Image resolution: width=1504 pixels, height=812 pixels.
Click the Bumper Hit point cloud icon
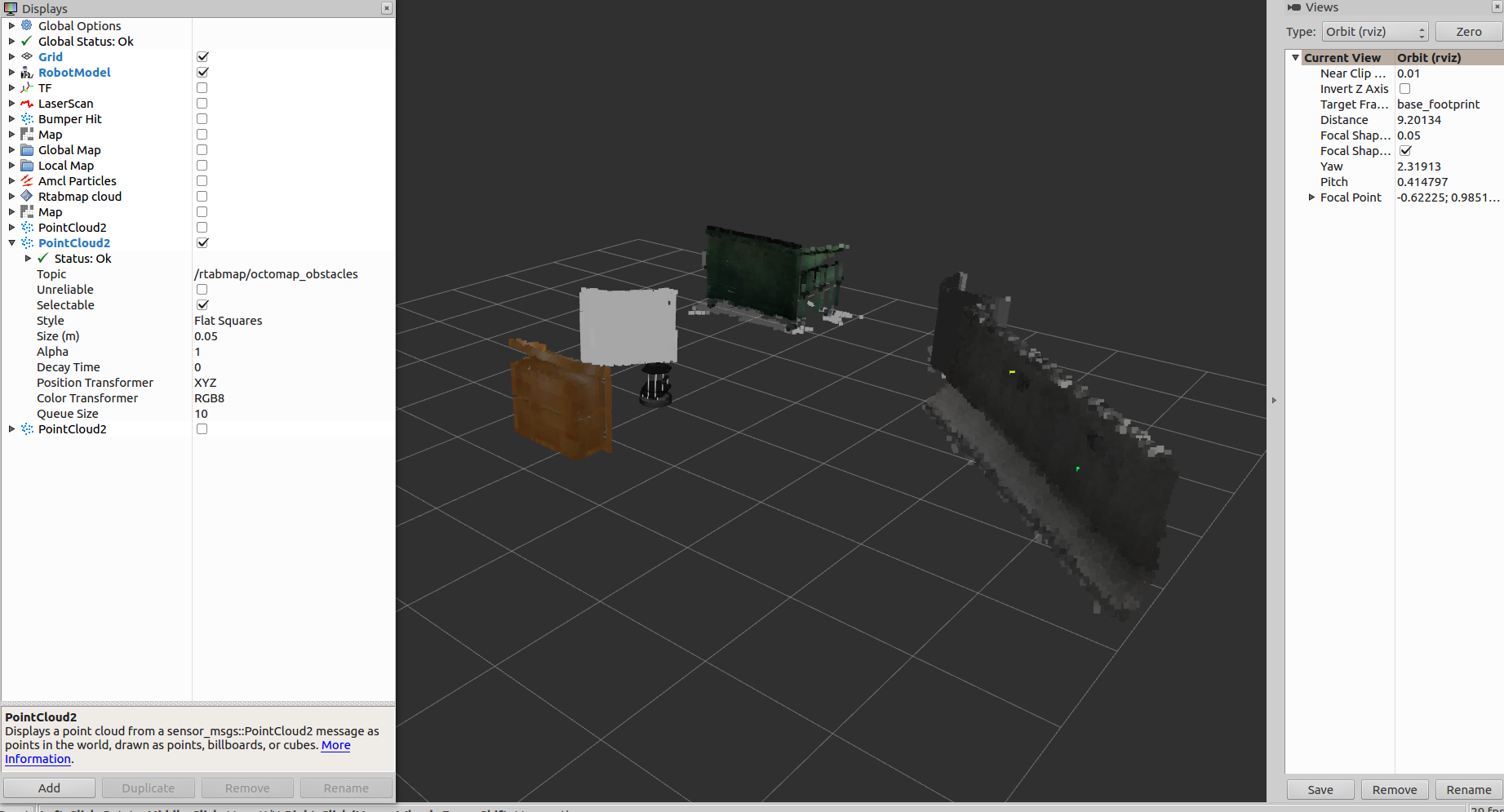(27, 118)
